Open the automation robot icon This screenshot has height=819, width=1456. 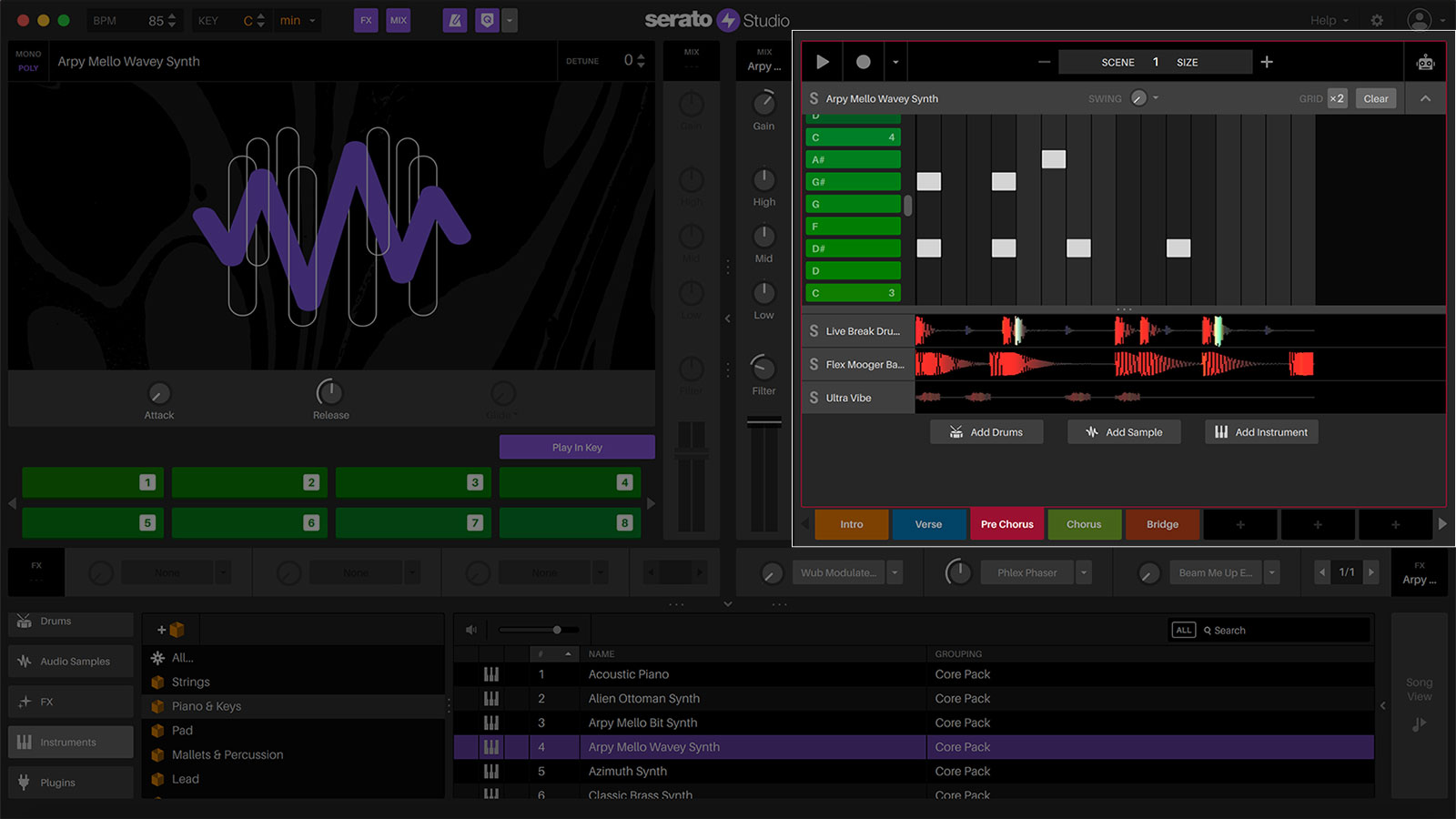[1425, 62]
